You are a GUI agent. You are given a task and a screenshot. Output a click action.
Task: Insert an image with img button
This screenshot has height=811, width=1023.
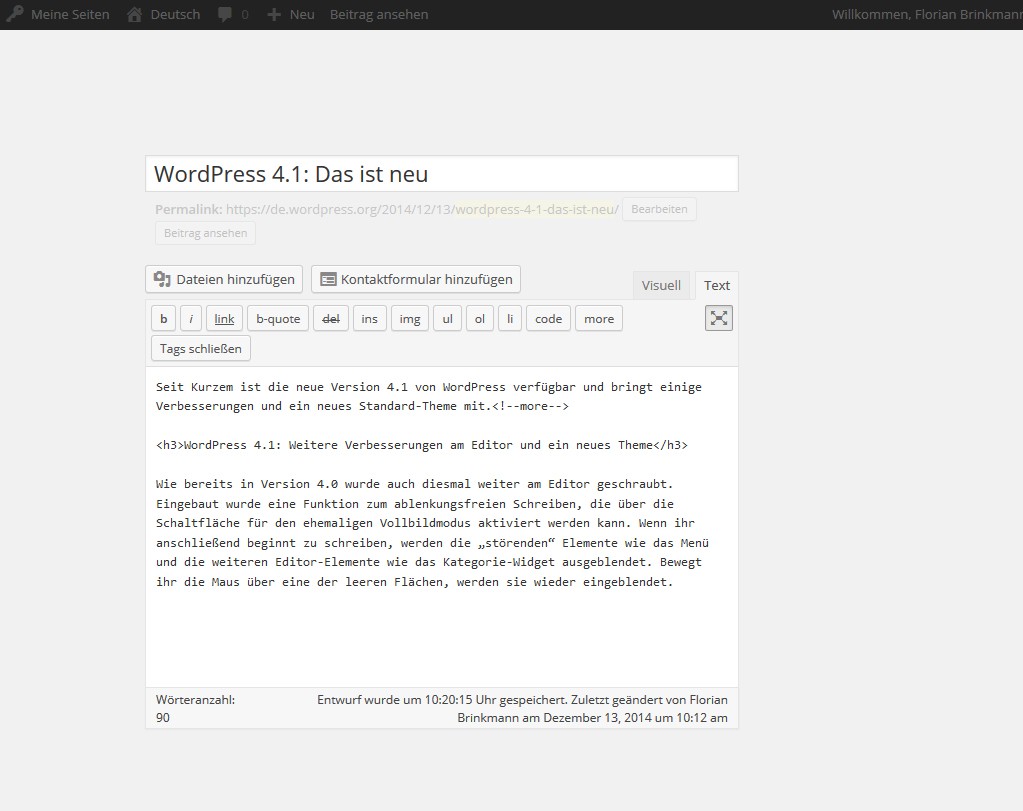(410, 318)
